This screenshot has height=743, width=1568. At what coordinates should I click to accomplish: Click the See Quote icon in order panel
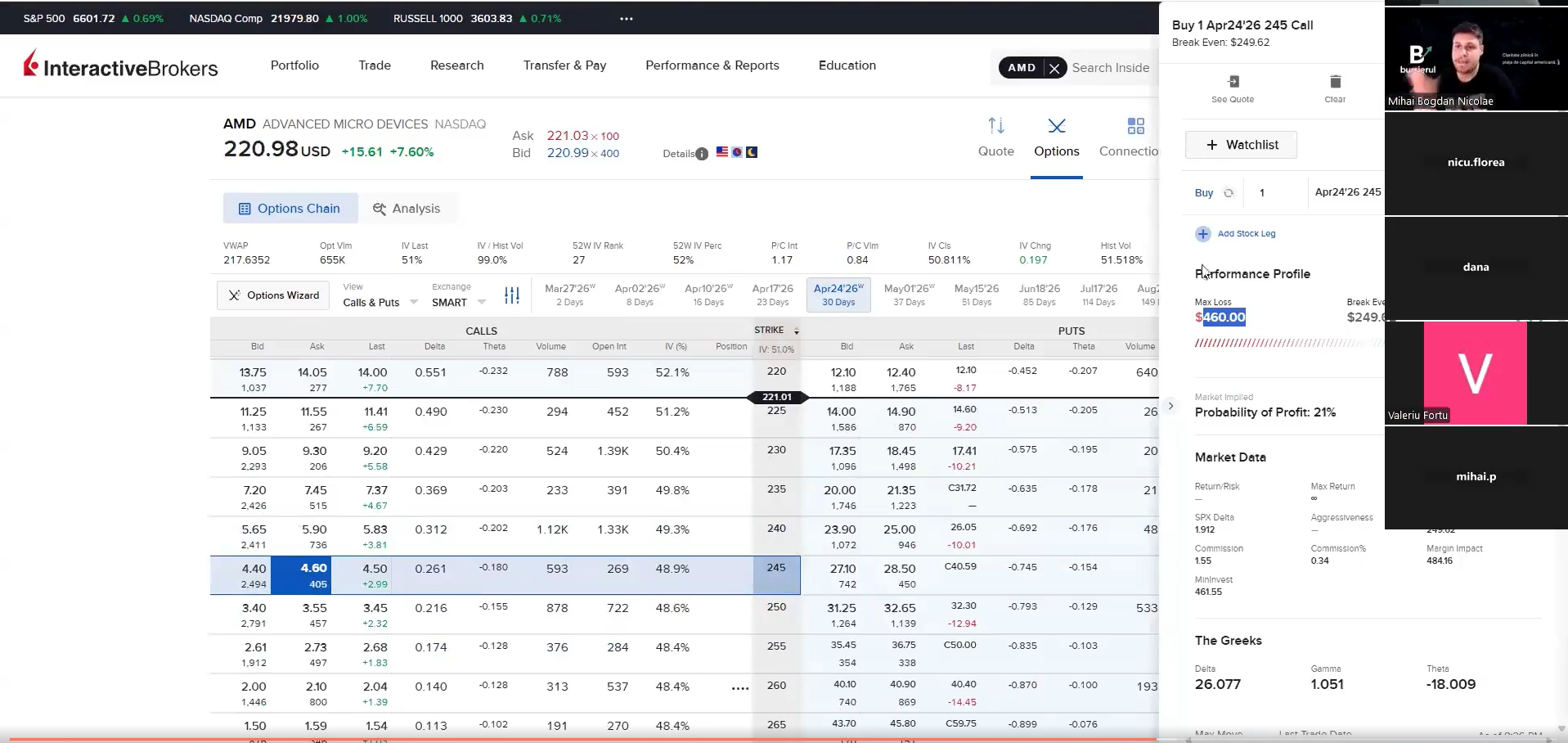pyautogui.click(x=1233, y=81)
